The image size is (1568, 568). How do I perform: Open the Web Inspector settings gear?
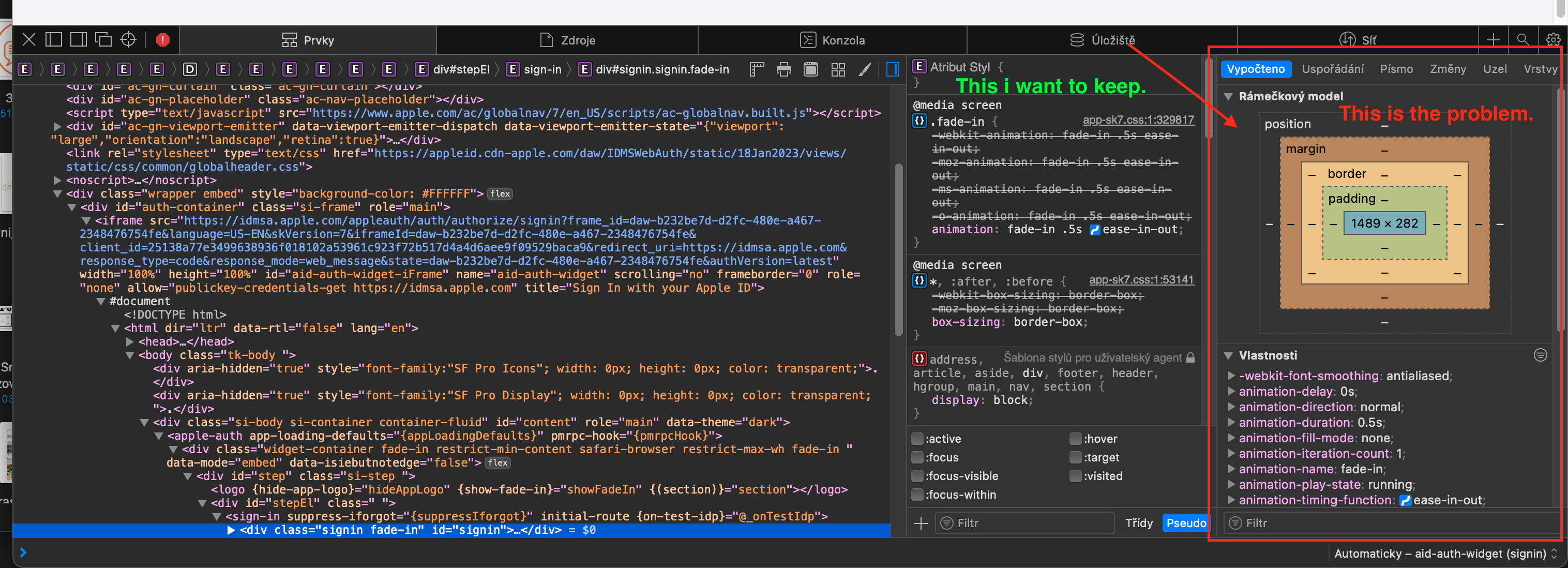pos(1553,40)
